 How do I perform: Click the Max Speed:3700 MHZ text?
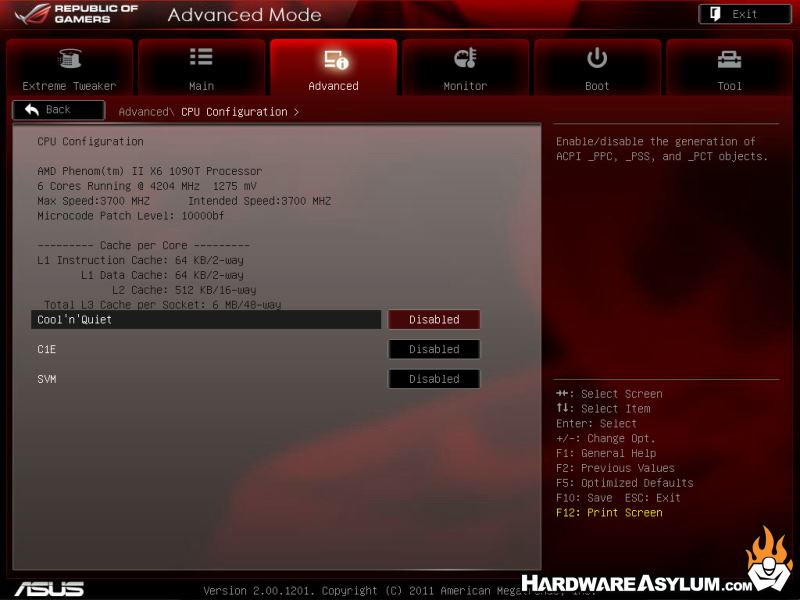(x=93, y=201)
